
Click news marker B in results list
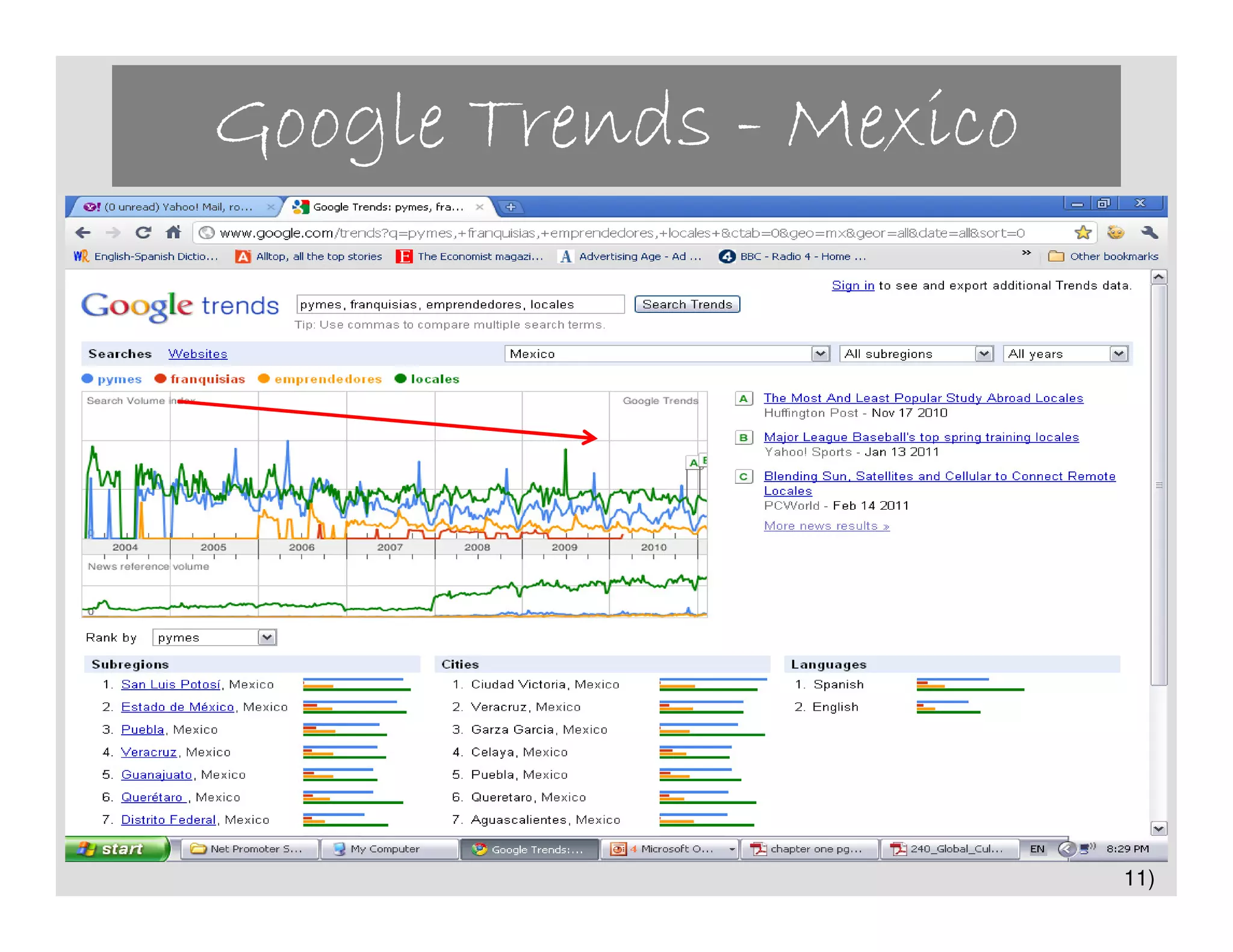point(744,437)
